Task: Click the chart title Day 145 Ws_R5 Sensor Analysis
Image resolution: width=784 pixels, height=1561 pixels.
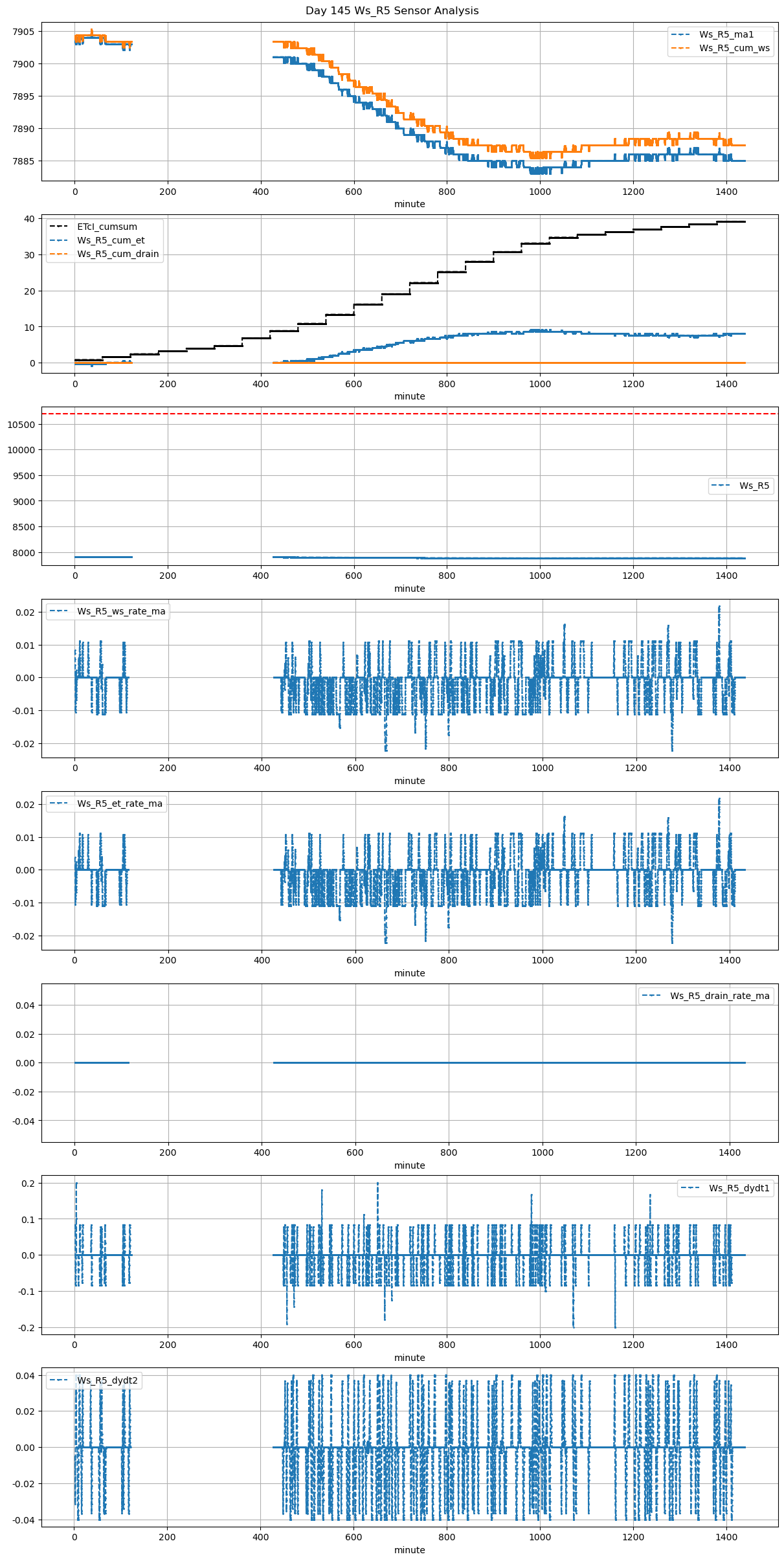Action: pos(392,11)
